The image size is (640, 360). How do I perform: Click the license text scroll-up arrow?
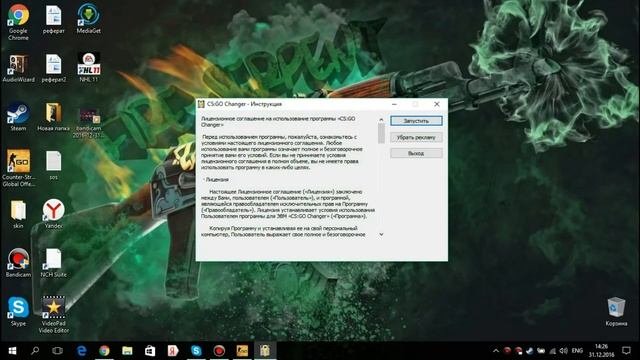point(381,120)
